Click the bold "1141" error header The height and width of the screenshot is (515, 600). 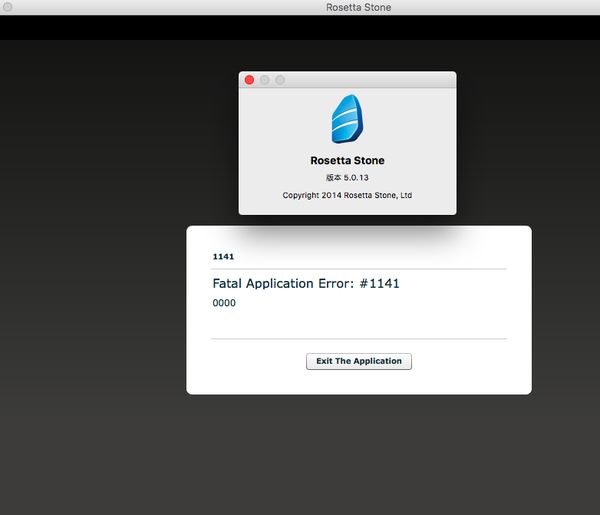(223, 256)
